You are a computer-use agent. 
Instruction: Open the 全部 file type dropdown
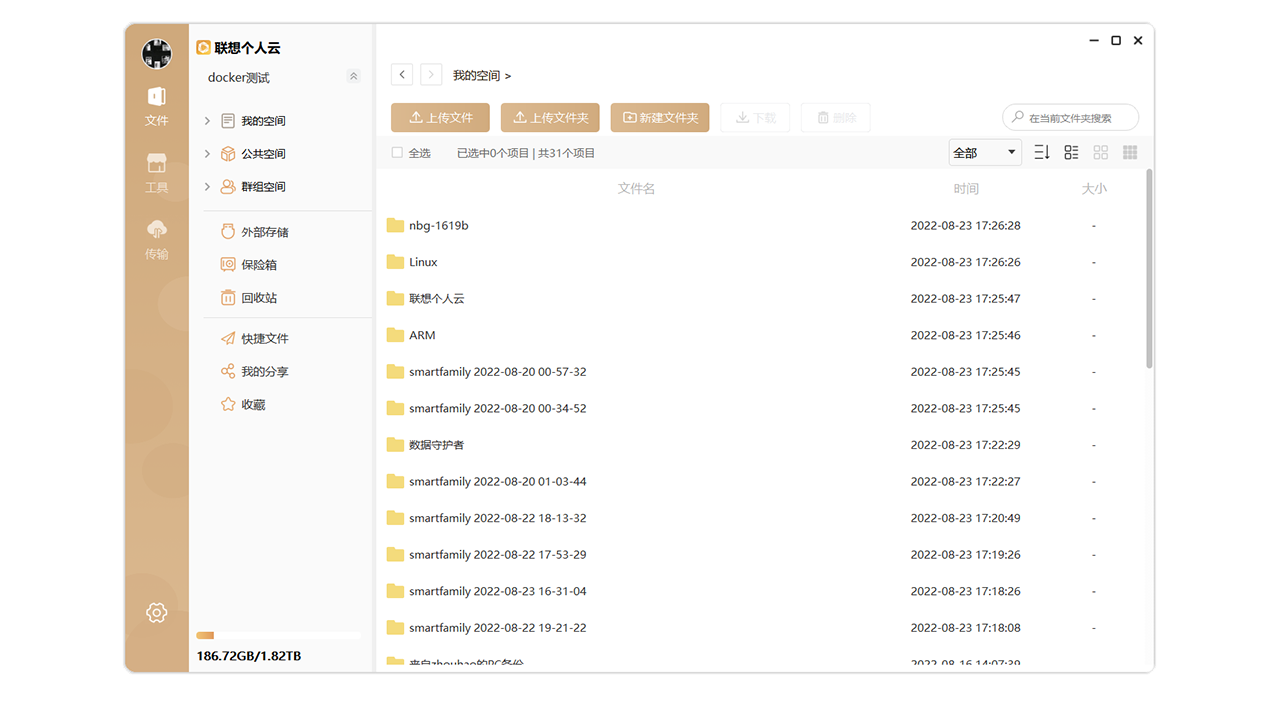click(985, 152)
